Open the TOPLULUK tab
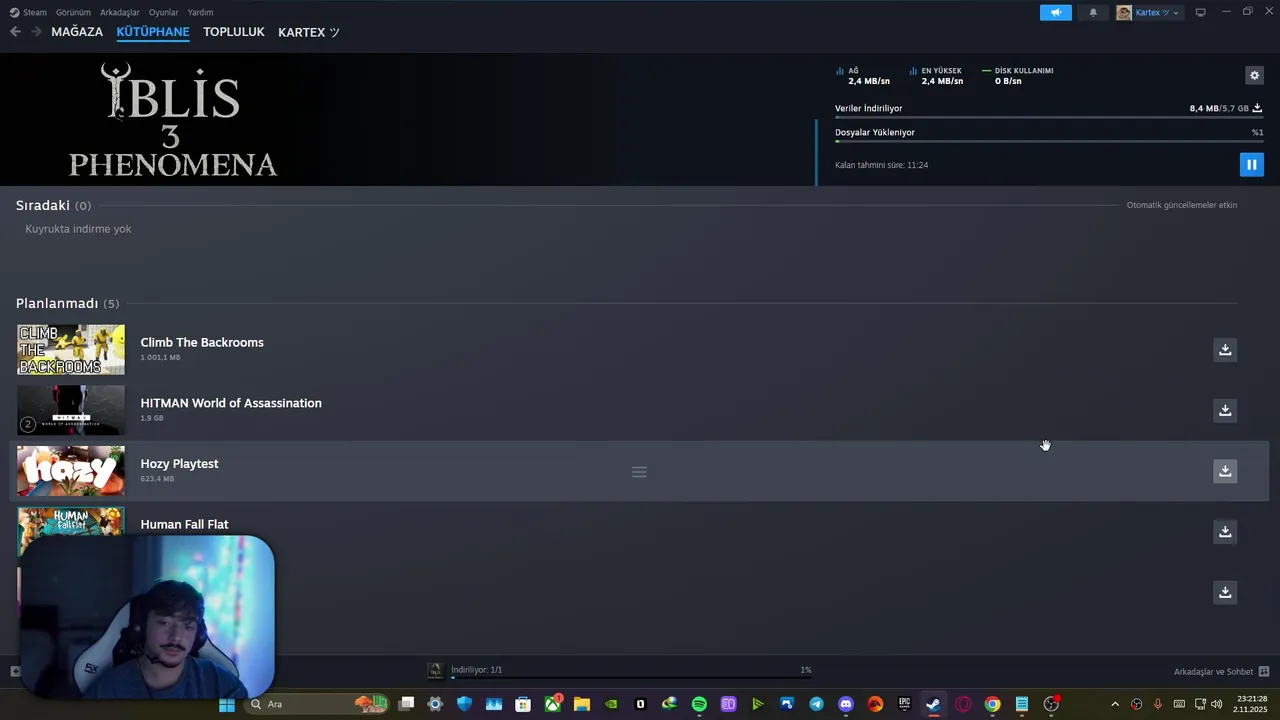 (234, 32)
